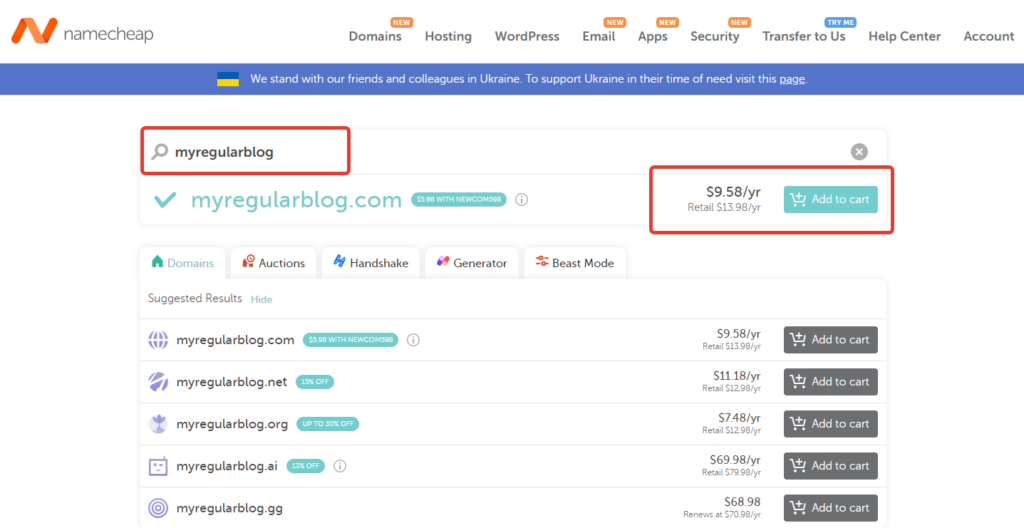Add the suggested myregularblog.com to cart with the gray button
The image size is (1024, 528).
coord(831,340)
